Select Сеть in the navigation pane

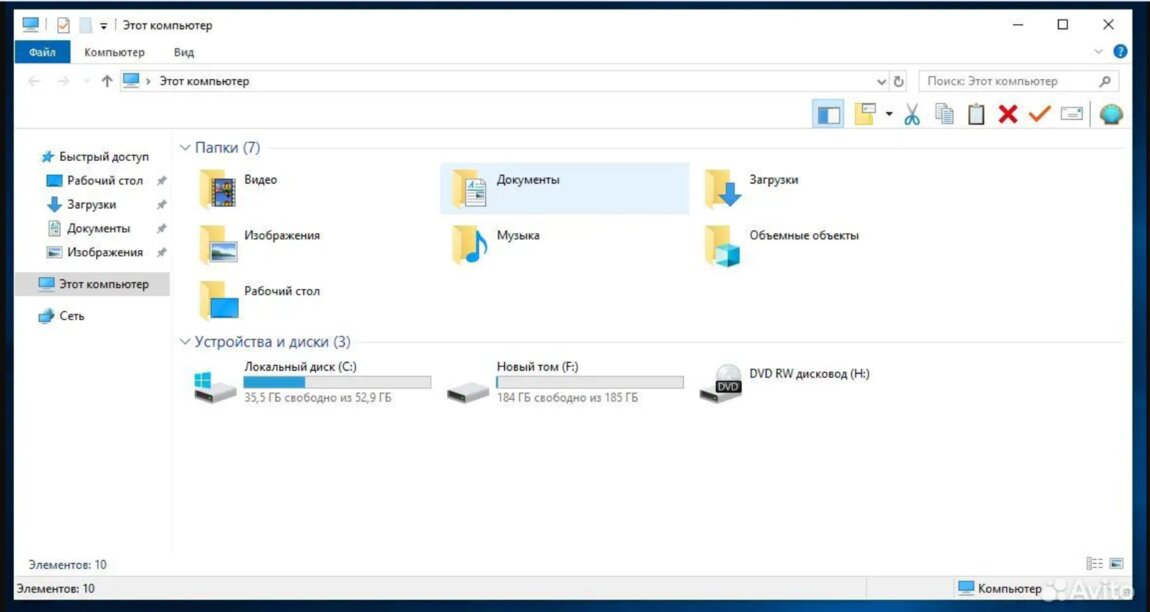pos(72,316)
